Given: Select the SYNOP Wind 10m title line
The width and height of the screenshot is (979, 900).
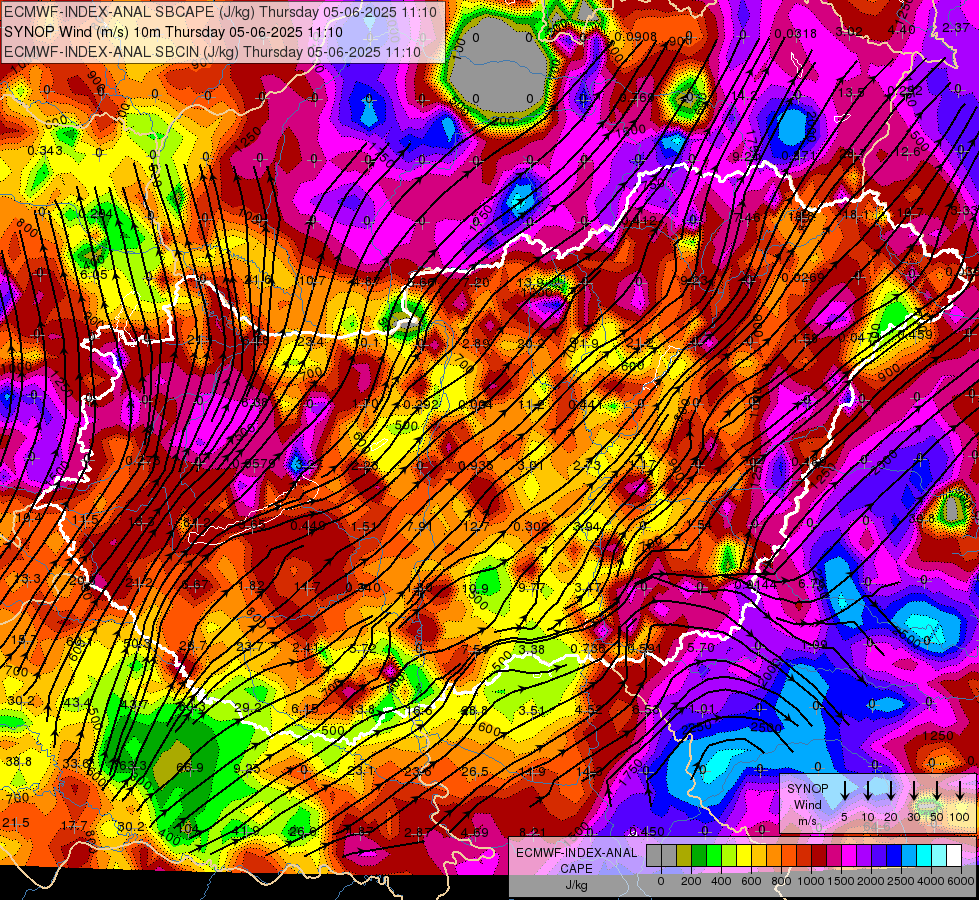Looking at the screenshot, I should click(x=173, y=32).
